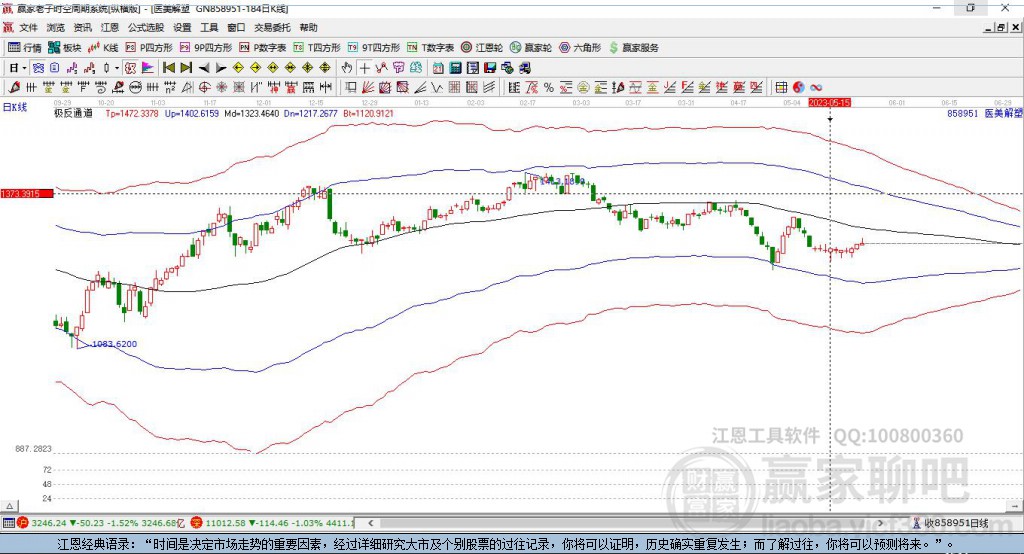Click the red pencil drawing tool

14,87
